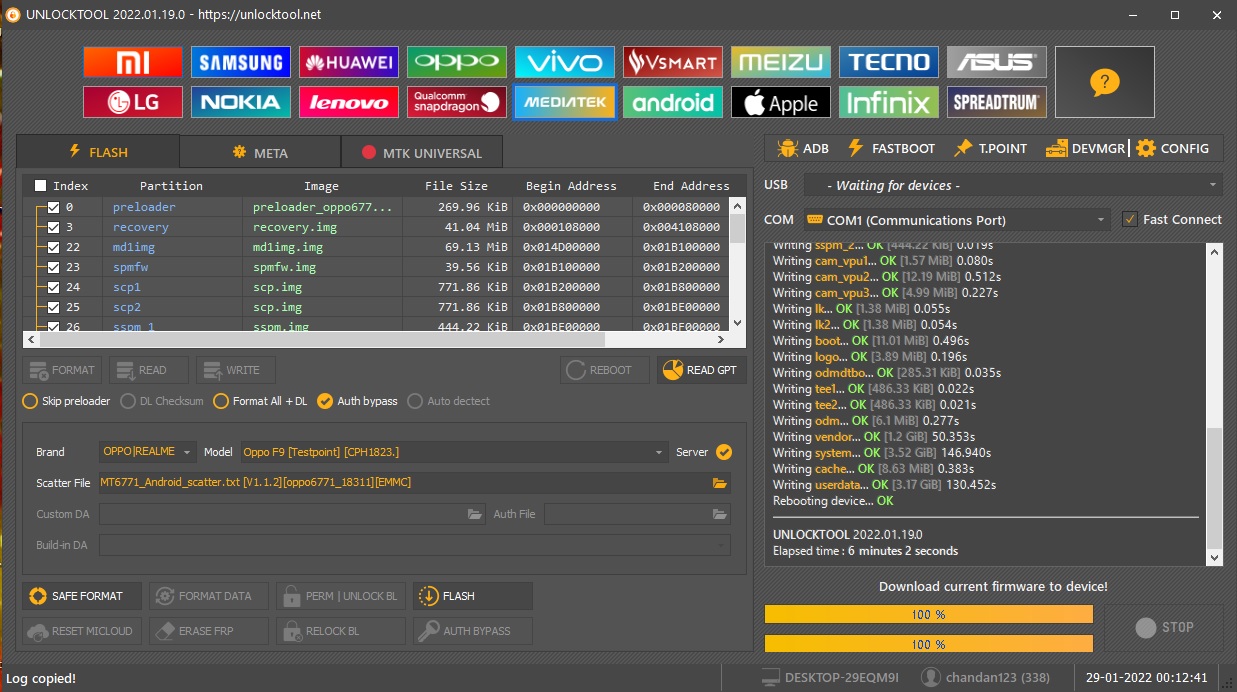
Task: Open COM port dropdown
Action: pyautogui.click(x=956, y=219)
